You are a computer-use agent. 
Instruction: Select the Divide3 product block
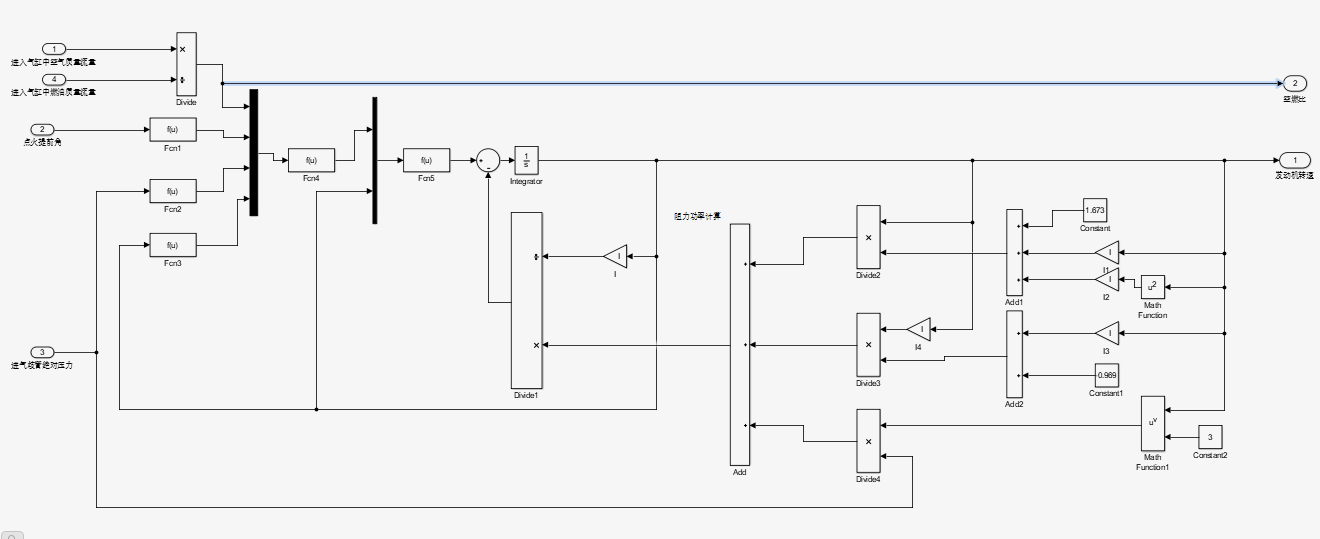(868, 344)
